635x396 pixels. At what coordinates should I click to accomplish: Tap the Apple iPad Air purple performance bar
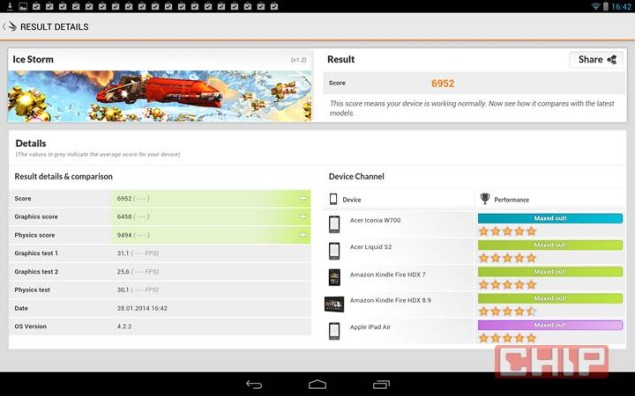[x=550, y=325]
